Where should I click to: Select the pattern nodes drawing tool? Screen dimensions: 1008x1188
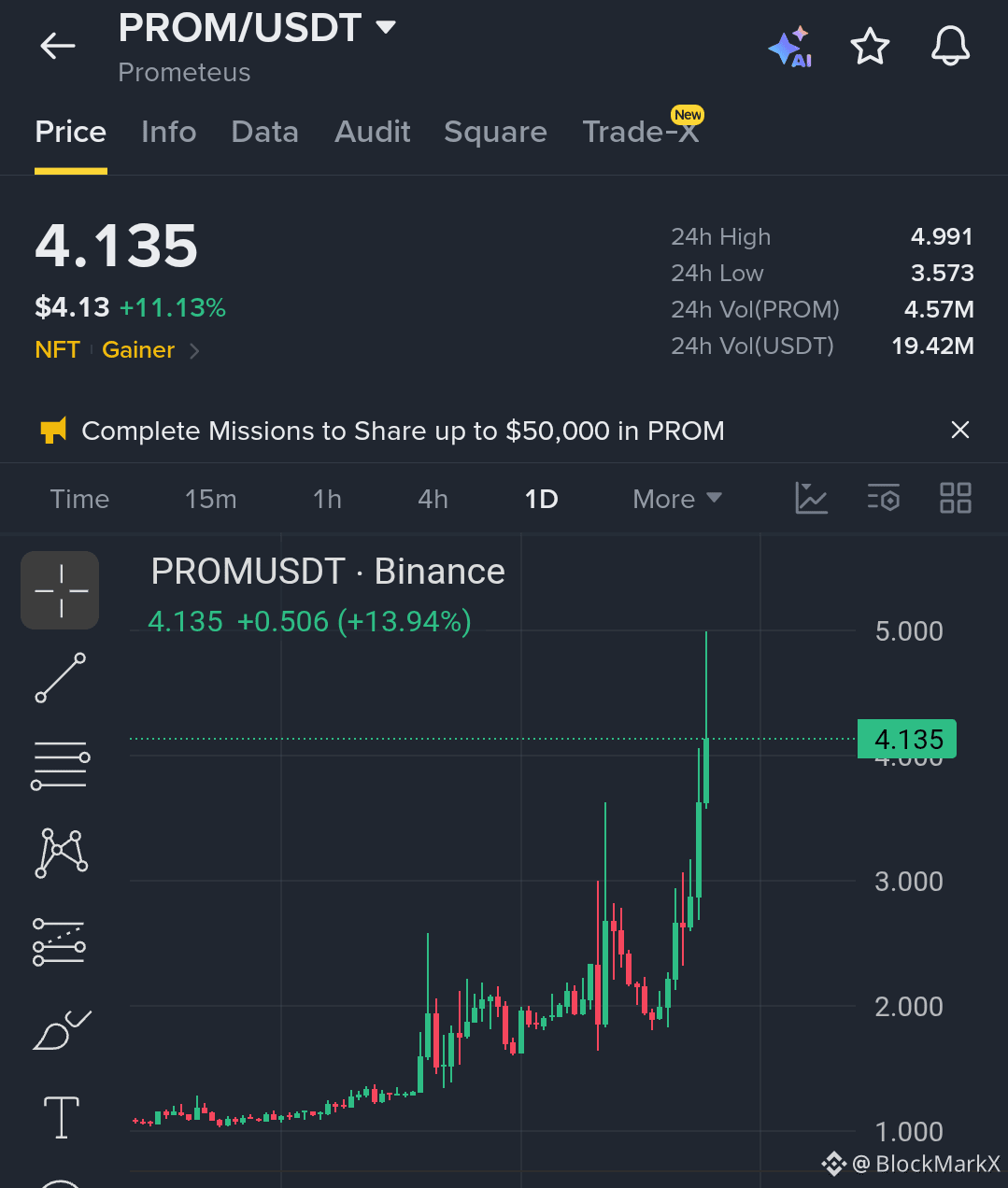click(61, 853)
